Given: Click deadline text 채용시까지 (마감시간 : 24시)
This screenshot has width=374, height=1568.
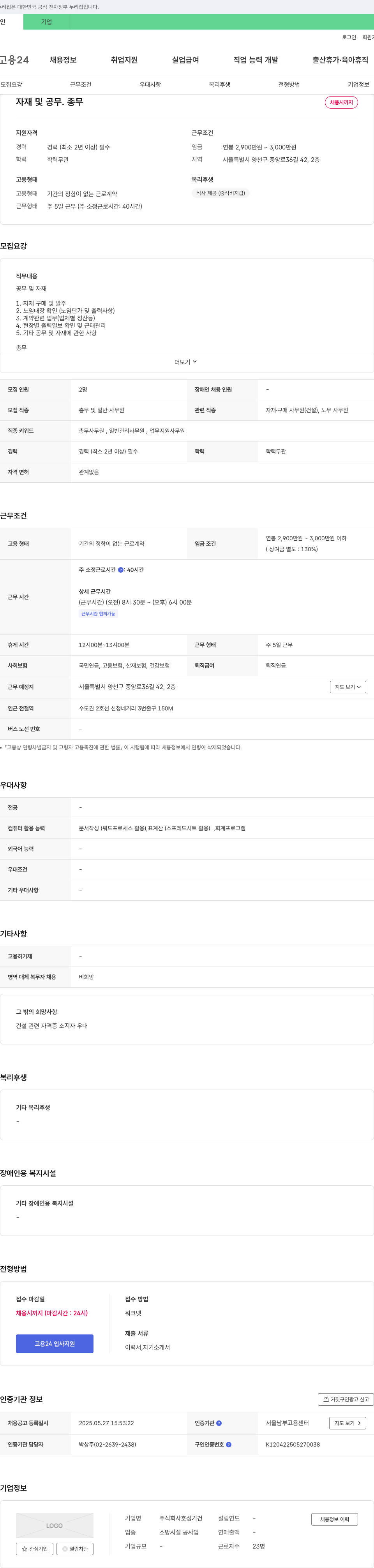Looking at the screenshot, I should (52, 1313).
